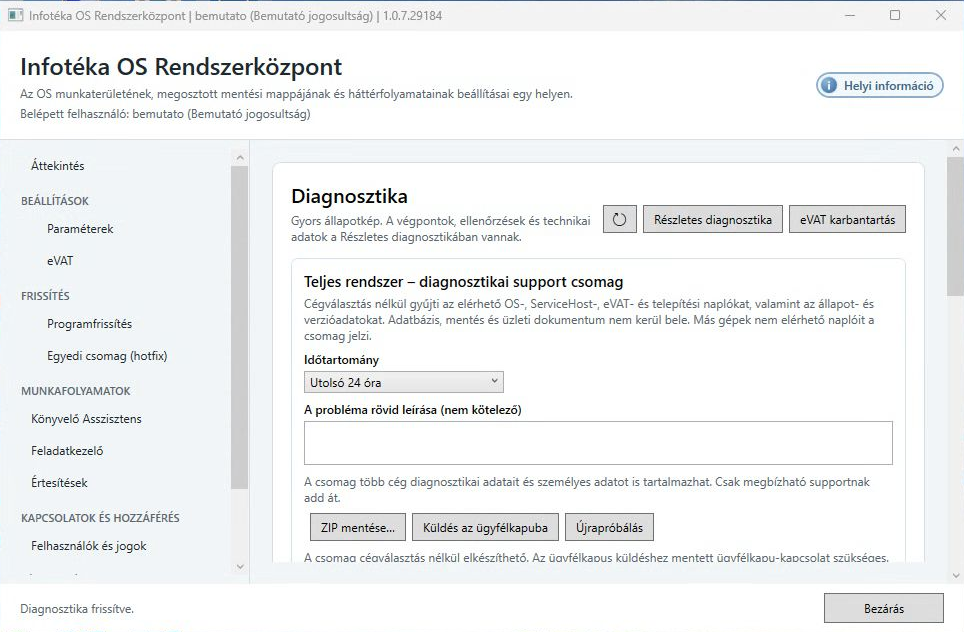The height and width of the screenshot is (632, 964).
Task: Select eVAT in the sidebar
Action: pyautogui.click(x=60, y=261)
